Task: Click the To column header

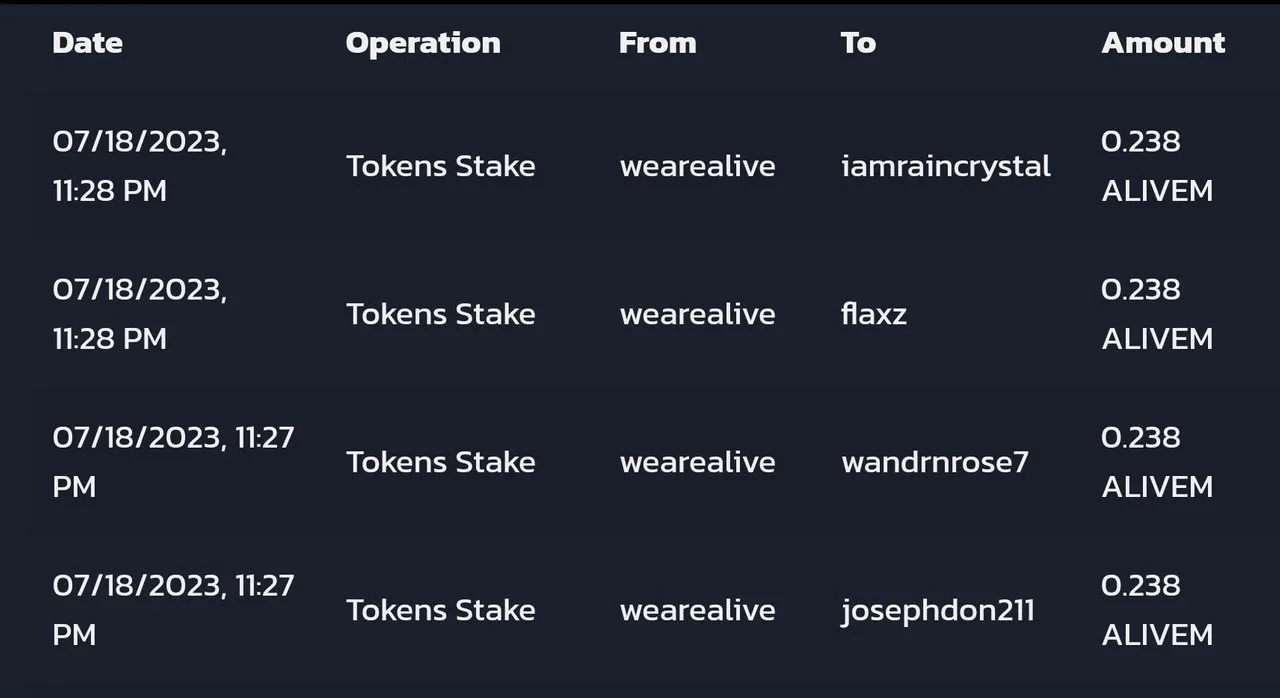Action: point(858,43)
